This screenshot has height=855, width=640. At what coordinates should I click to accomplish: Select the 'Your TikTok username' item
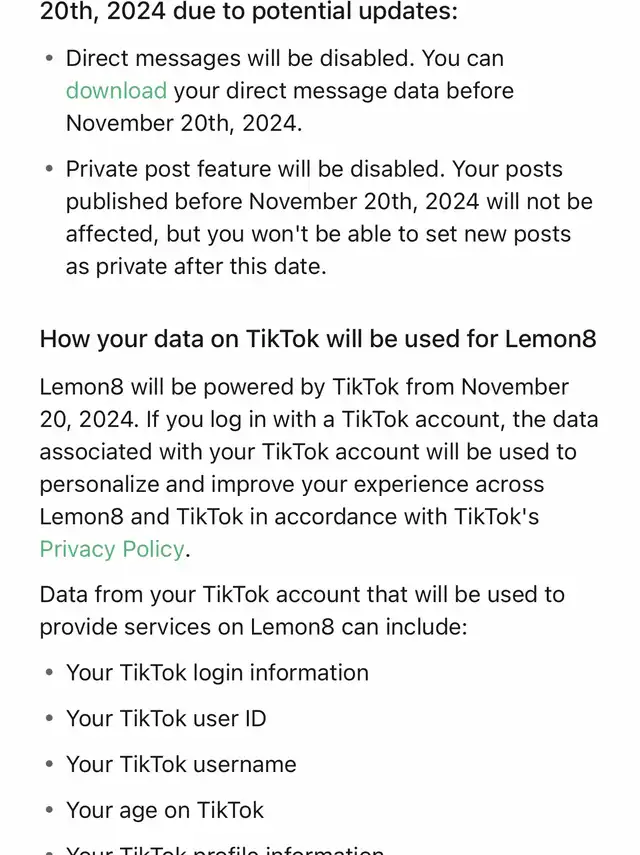(x=181, y=764)
